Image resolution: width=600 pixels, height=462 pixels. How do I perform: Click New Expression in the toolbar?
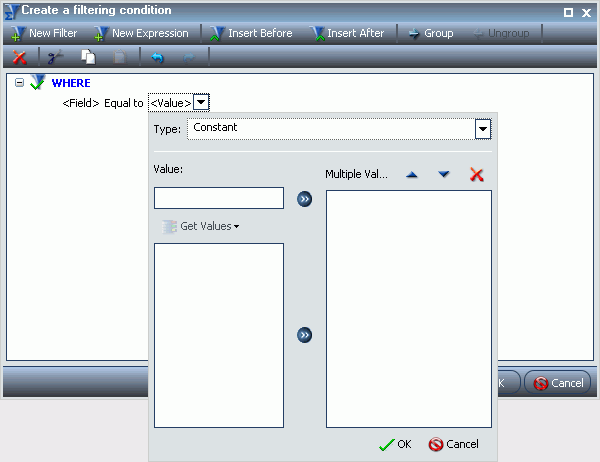pyautogui.click(x=141, y=33)
